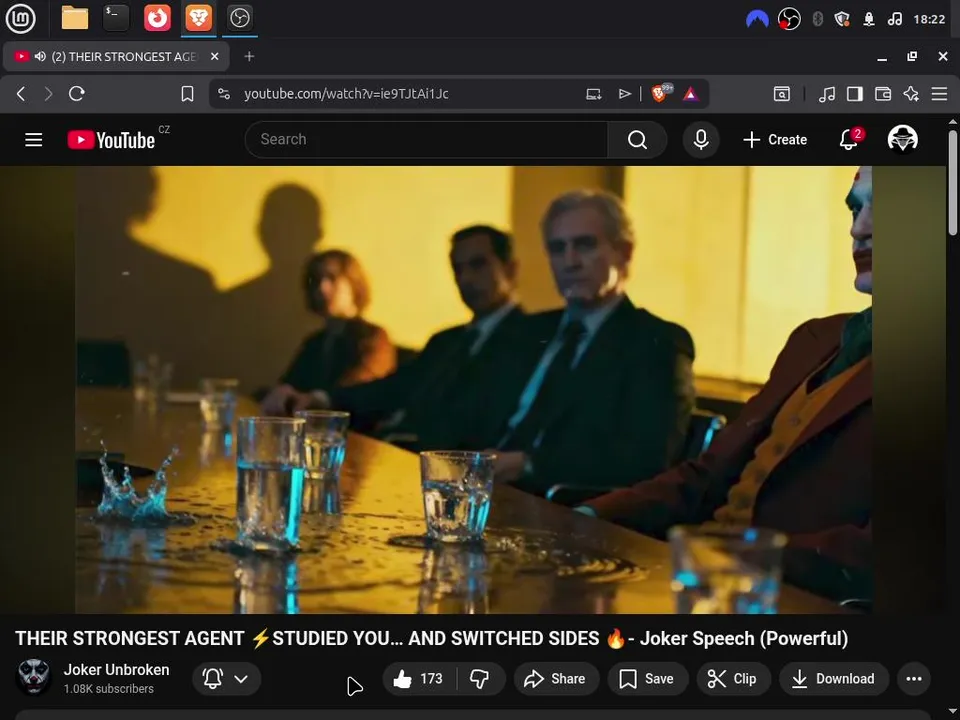
Task: Like the video with 173 likes
Action: [419, 678]
